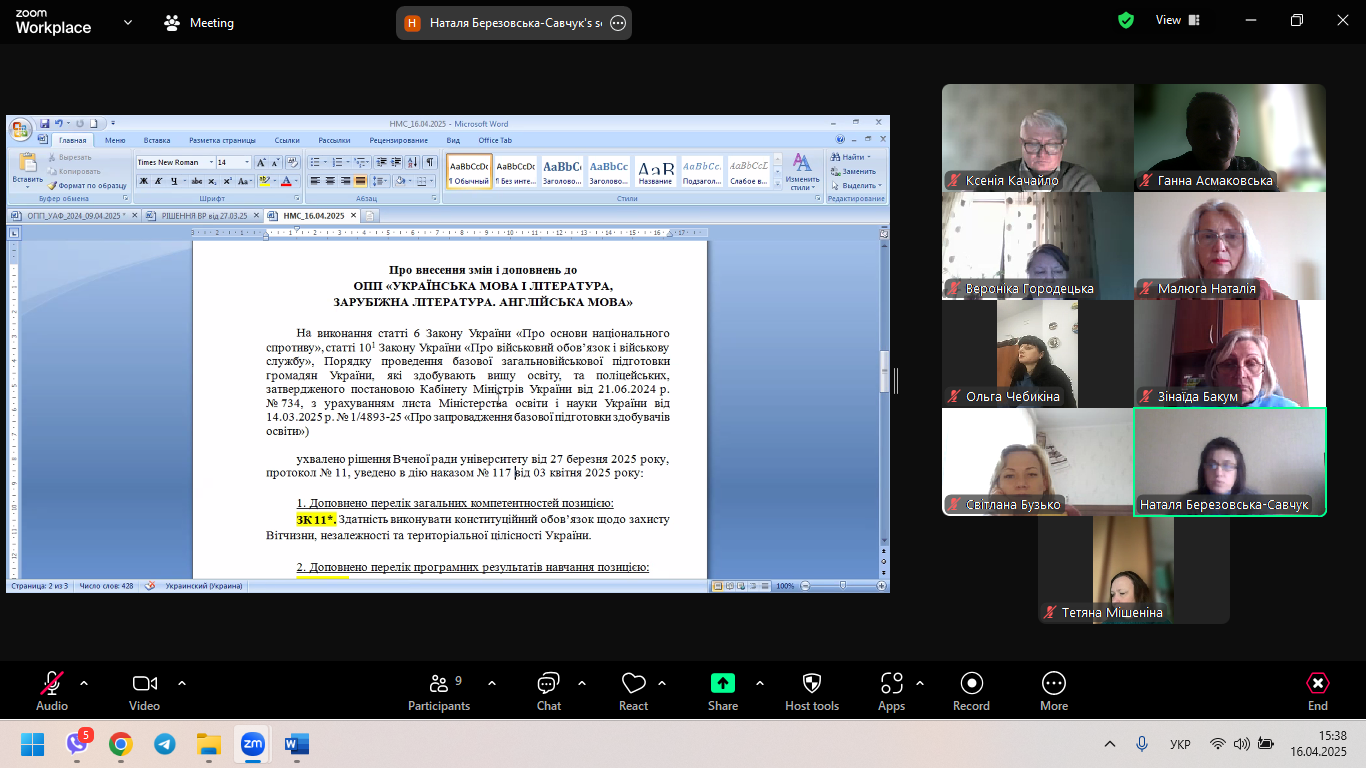Unmute the microphone with Audio button
The height and width of the screenshot is (768, 1366).
(52, 690)
